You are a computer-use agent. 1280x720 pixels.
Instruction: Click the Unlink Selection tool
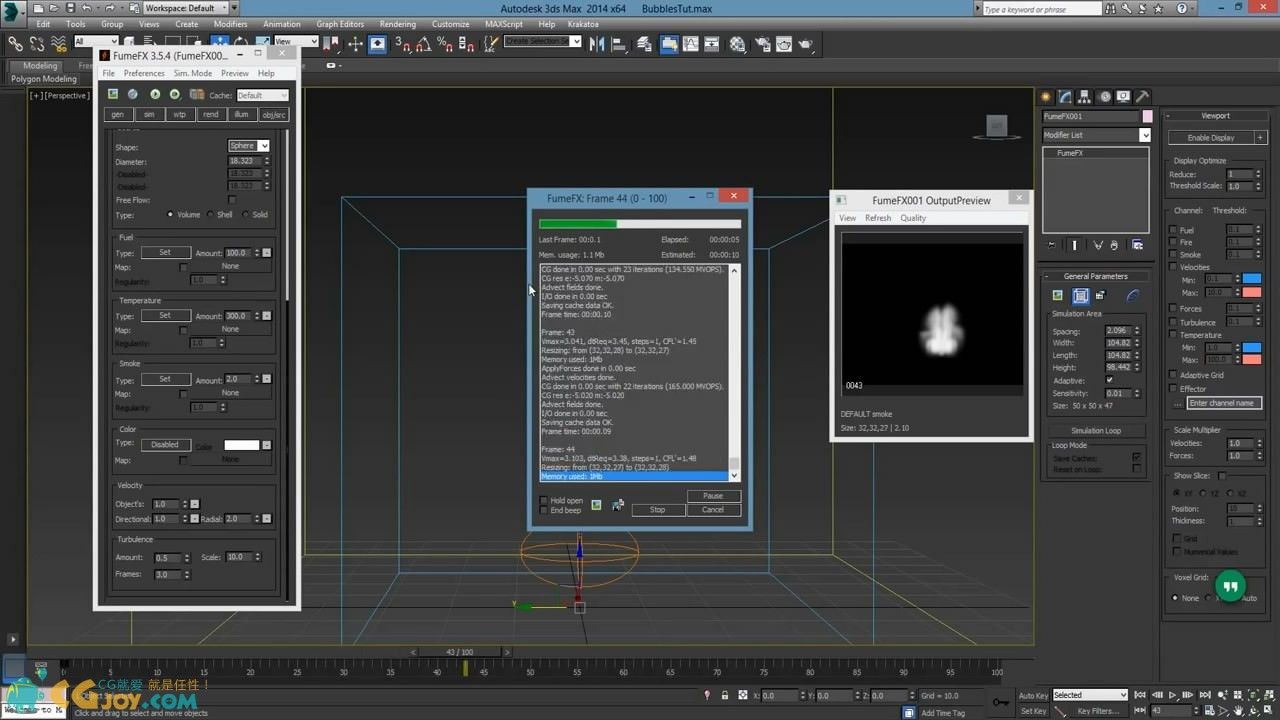tap(37, 44)
